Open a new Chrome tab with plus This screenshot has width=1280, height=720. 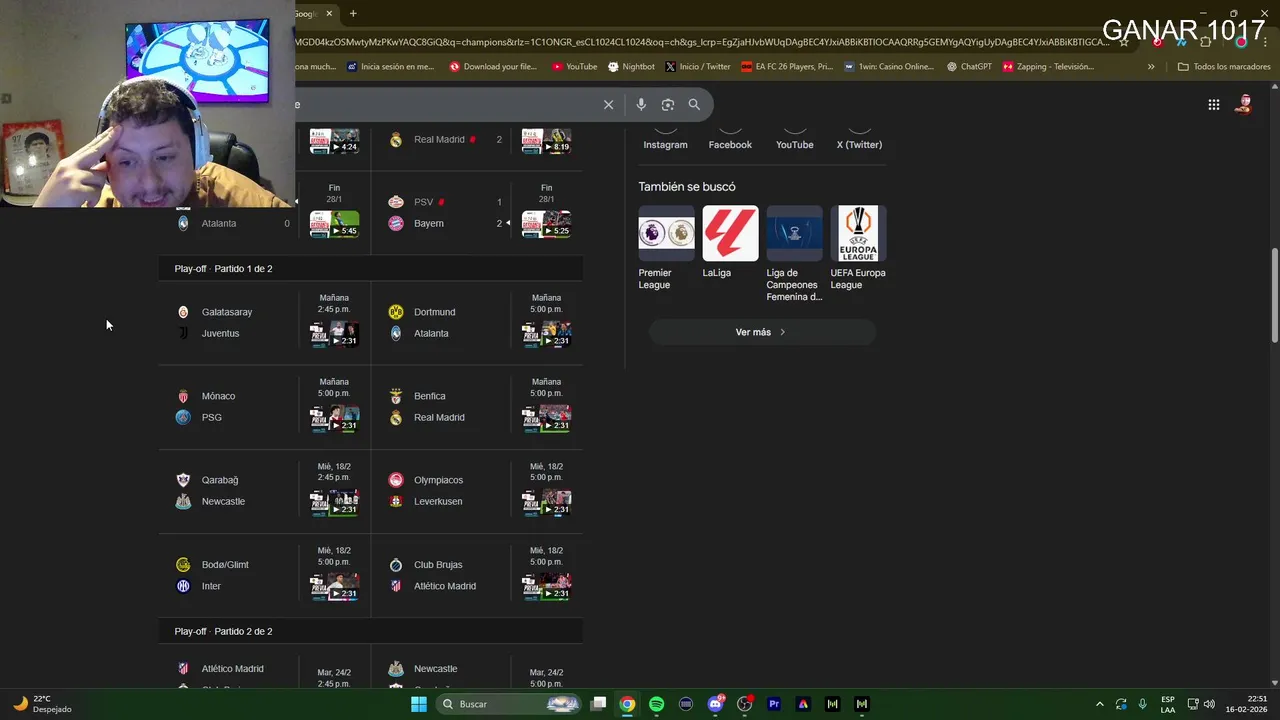tap(353, 14)
